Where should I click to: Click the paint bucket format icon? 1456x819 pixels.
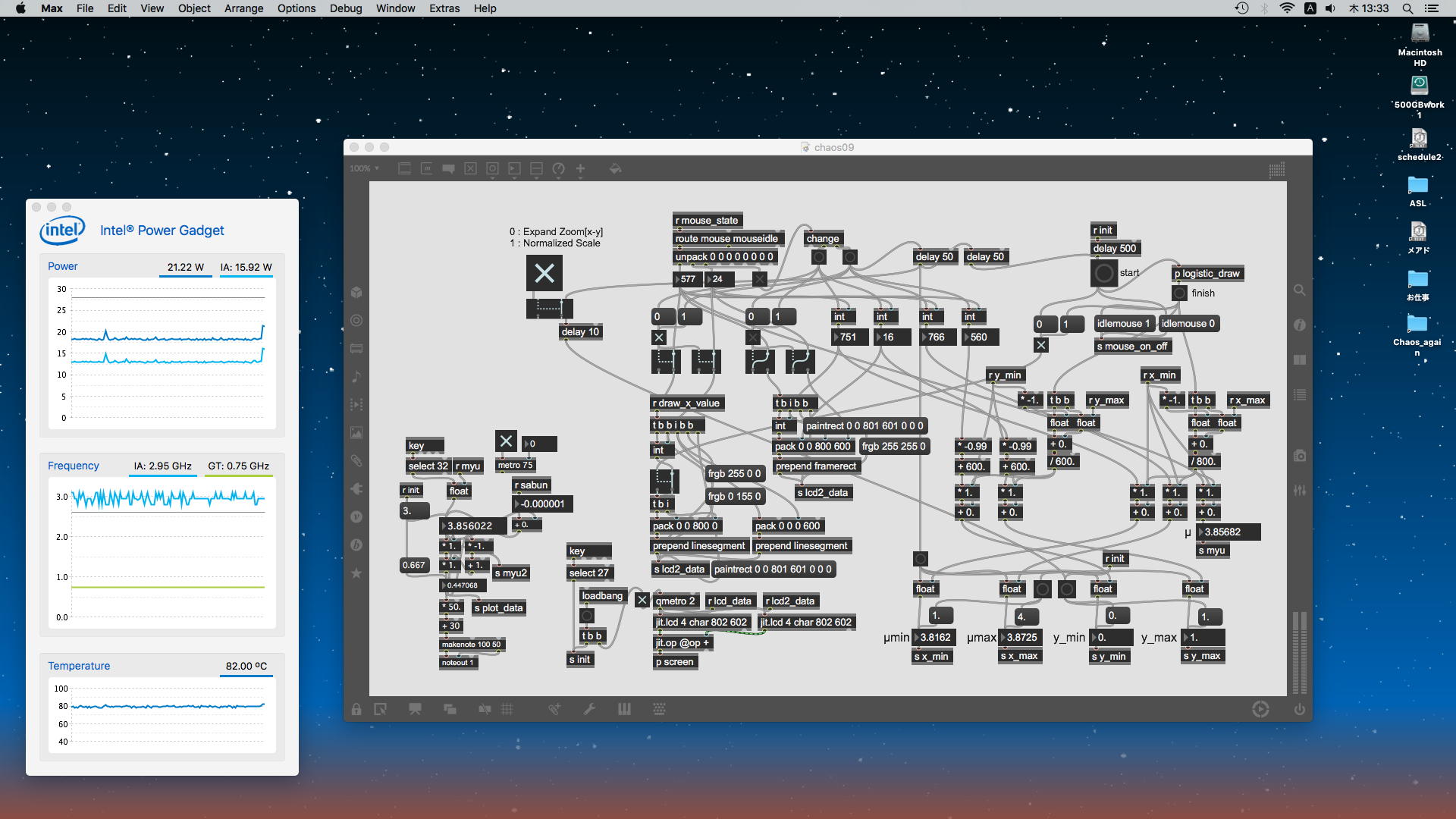(x=615, y=168)
